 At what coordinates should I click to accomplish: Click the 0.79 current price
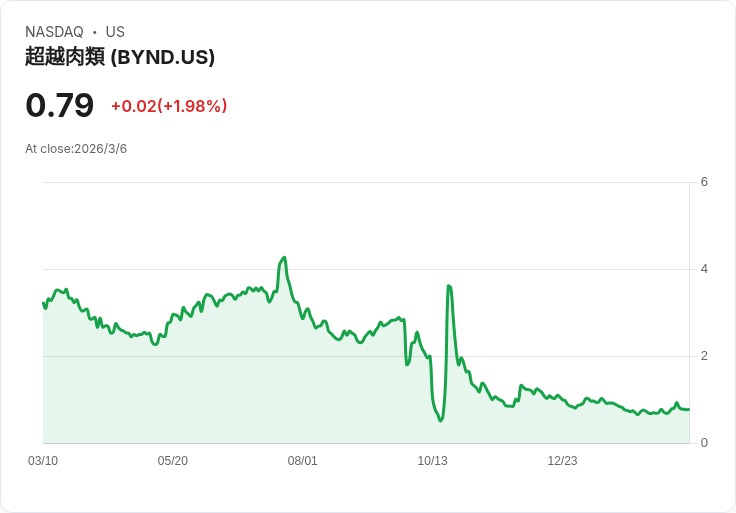60,105
